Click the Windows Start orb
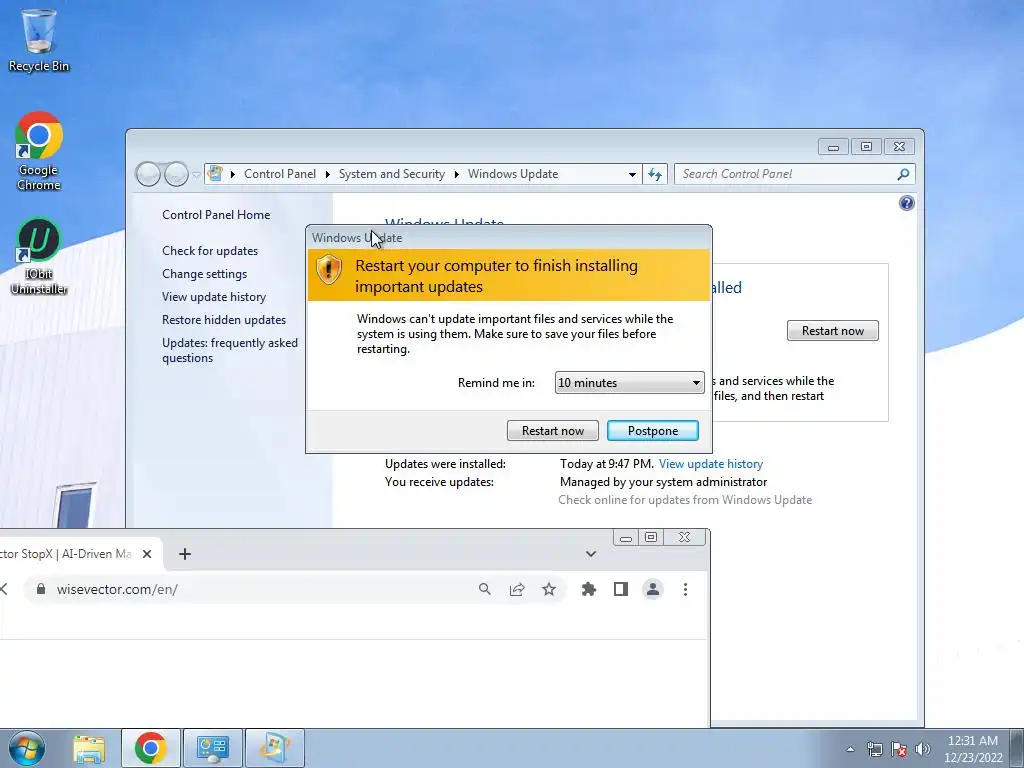The image size is (1024, 768). pyautogui.click(x=27, y=748)
